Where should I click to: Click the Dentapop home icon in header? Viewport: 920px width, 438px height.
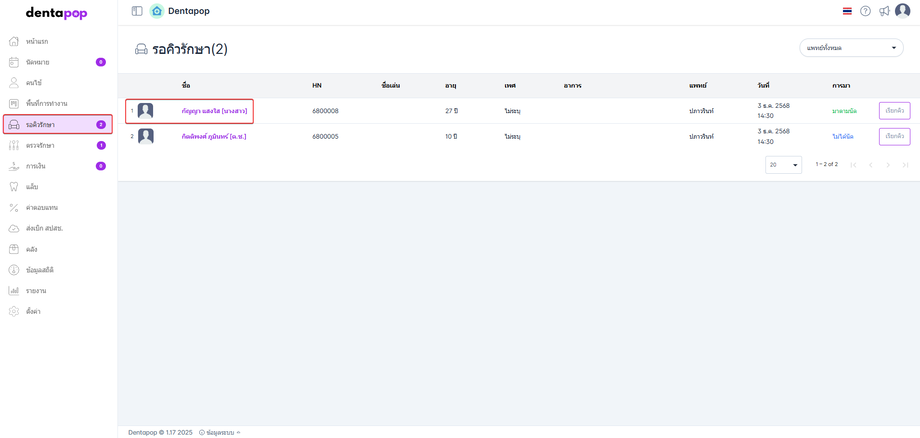(157, 11)
